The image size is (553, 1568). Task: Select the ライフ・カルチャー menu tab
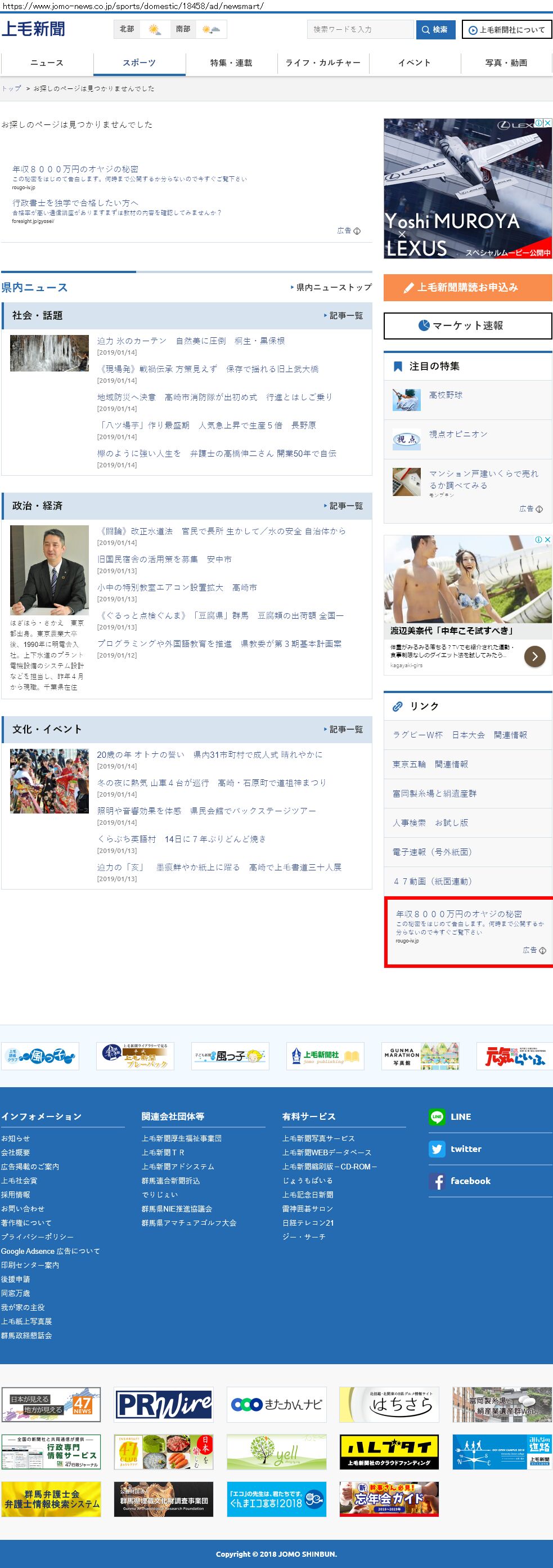323,62
